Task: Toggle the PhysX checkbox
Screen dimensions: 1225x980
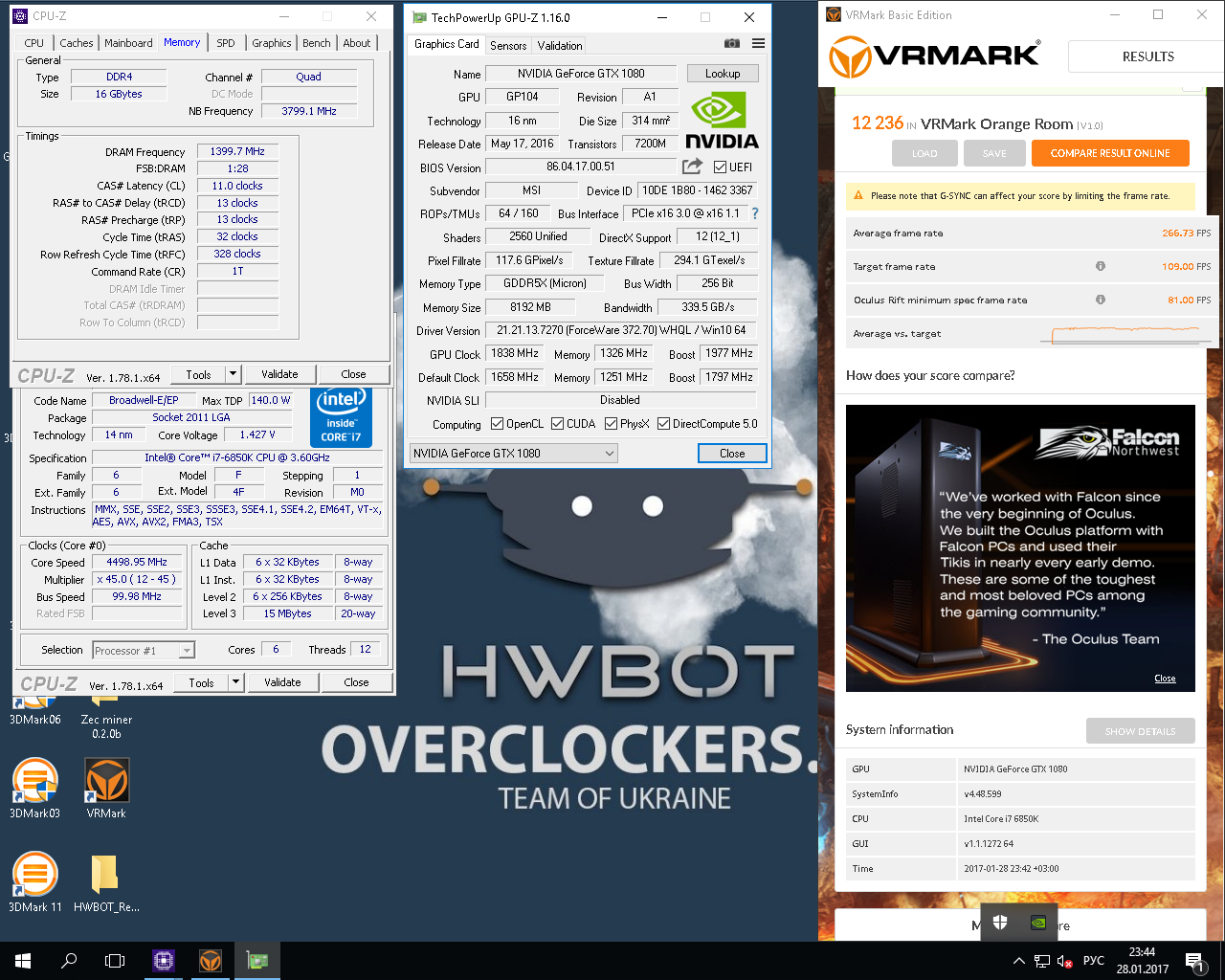Action: (611, 423)
